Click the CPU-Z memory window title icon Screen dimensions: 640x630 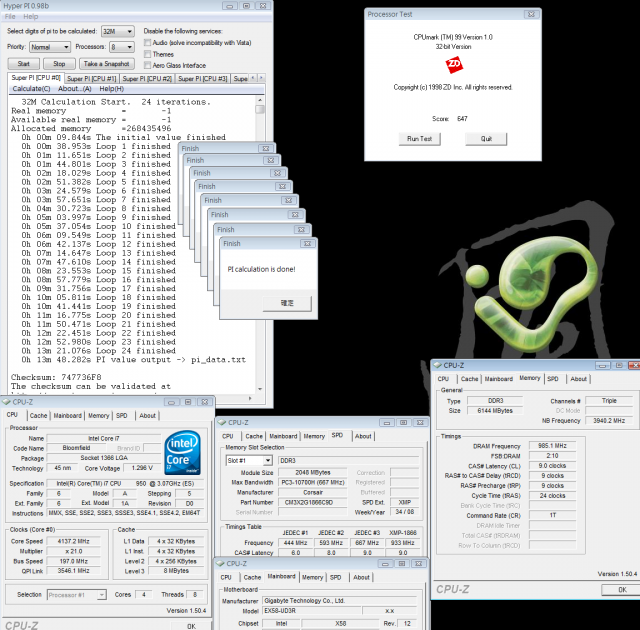tap(438, 365)
